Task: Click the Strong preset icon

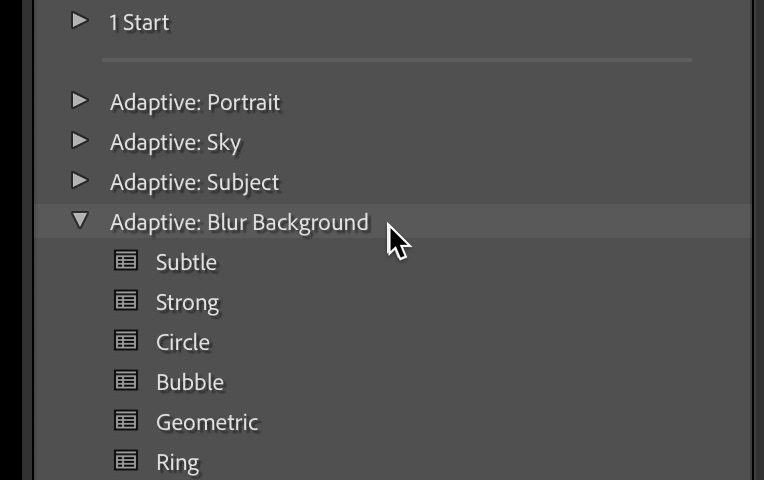Action: coord(126,301)
